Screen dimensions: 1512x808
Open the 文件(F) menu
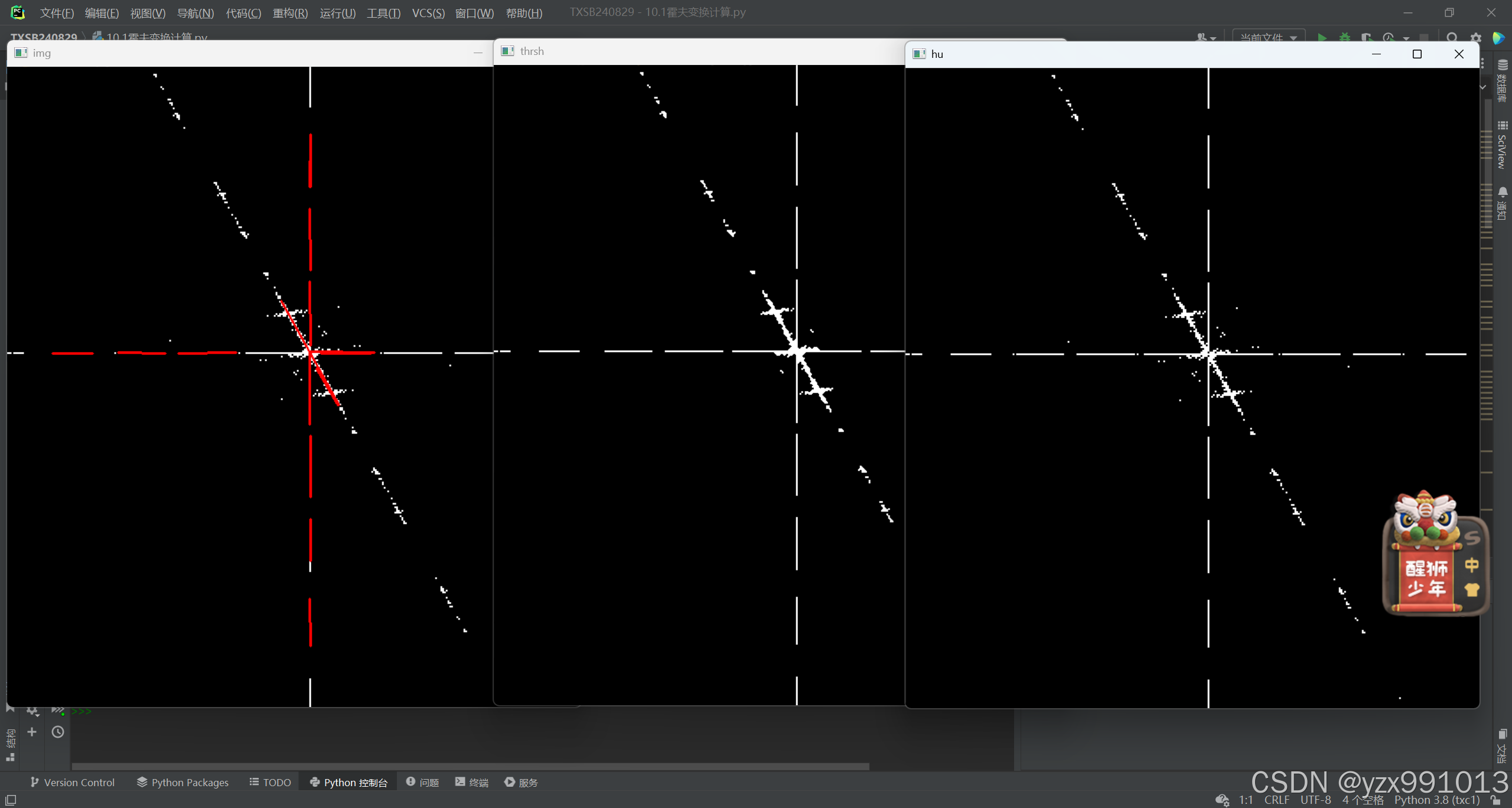[x=57, y=13]
